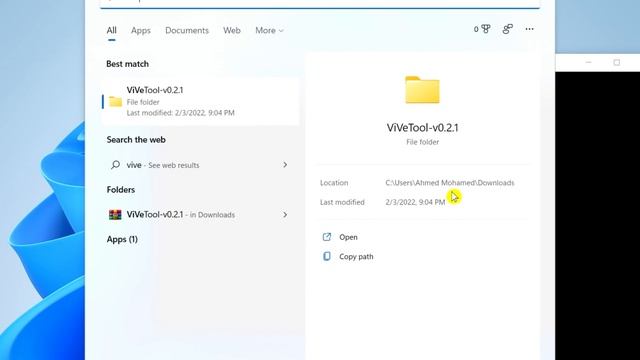Click the account feedback people icon
Viewport: 640px width, 360px height.
click(x=507, y=29)
